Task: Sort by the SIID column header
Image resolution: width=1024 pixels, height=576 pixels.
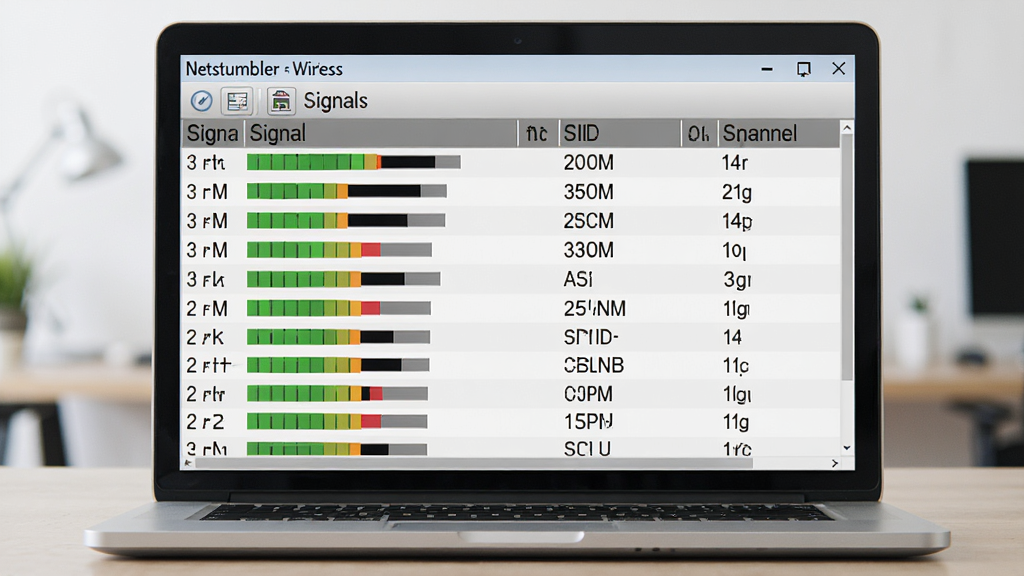Action: click(x=619, y=133)
